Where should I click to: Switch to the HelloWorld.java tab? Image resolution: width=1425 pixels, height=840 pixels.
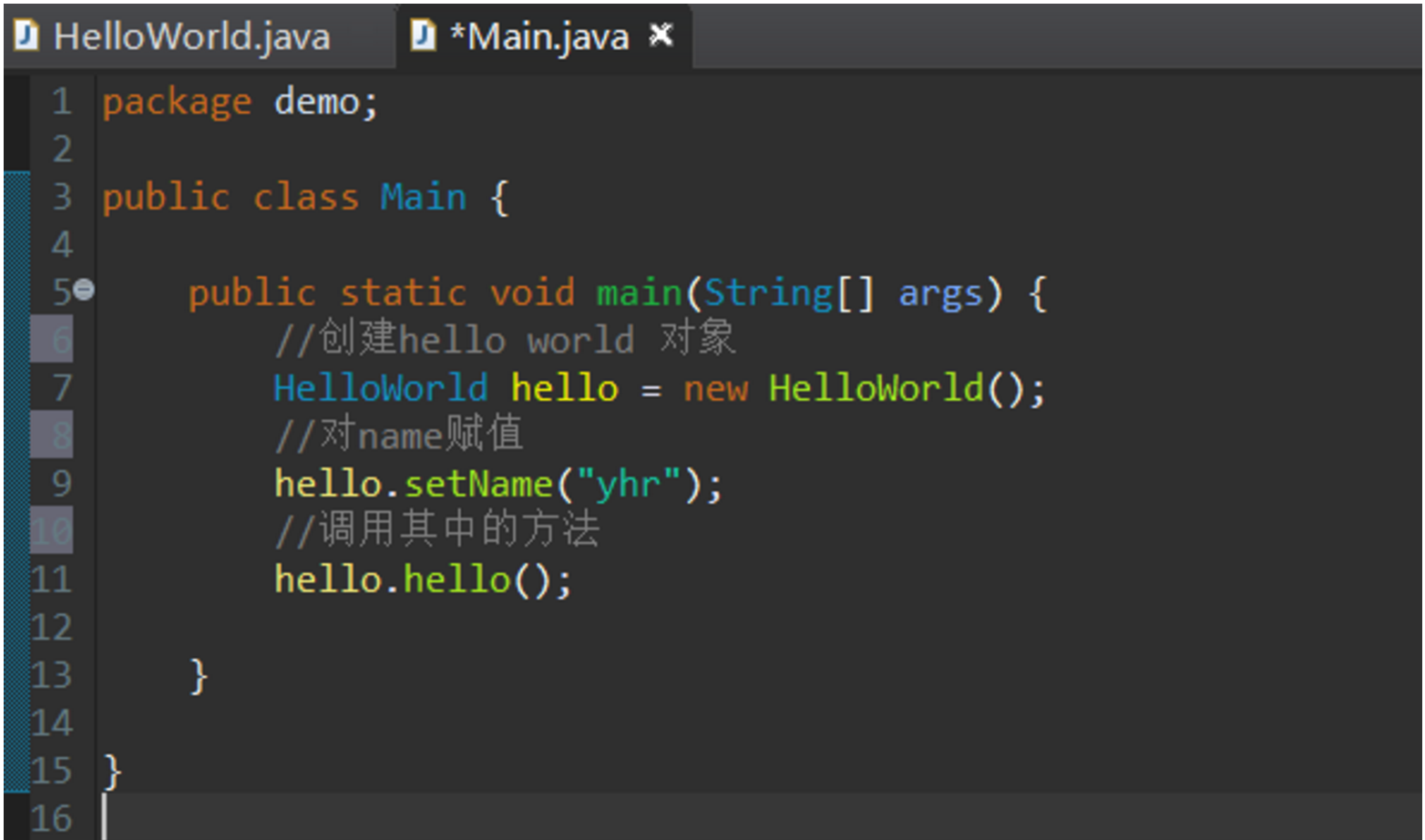(x=191, y=37)
